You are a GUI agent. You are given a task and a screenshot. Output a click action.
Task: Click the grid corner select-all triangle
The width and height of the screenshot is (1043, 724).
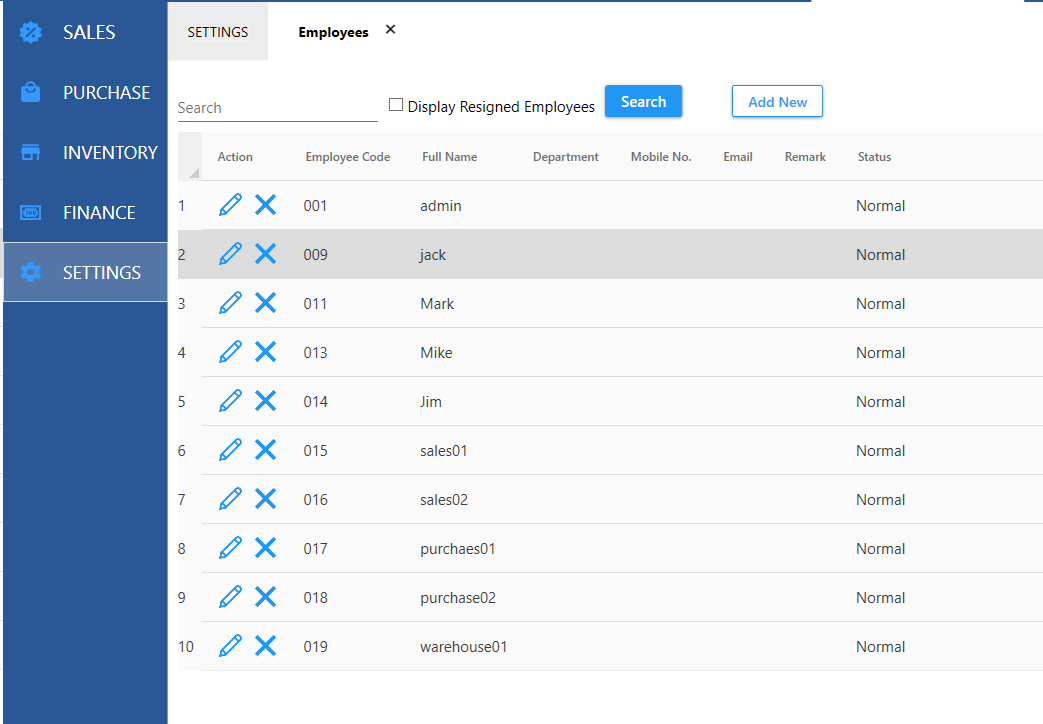pyautogui.click(x=192, y=172)
